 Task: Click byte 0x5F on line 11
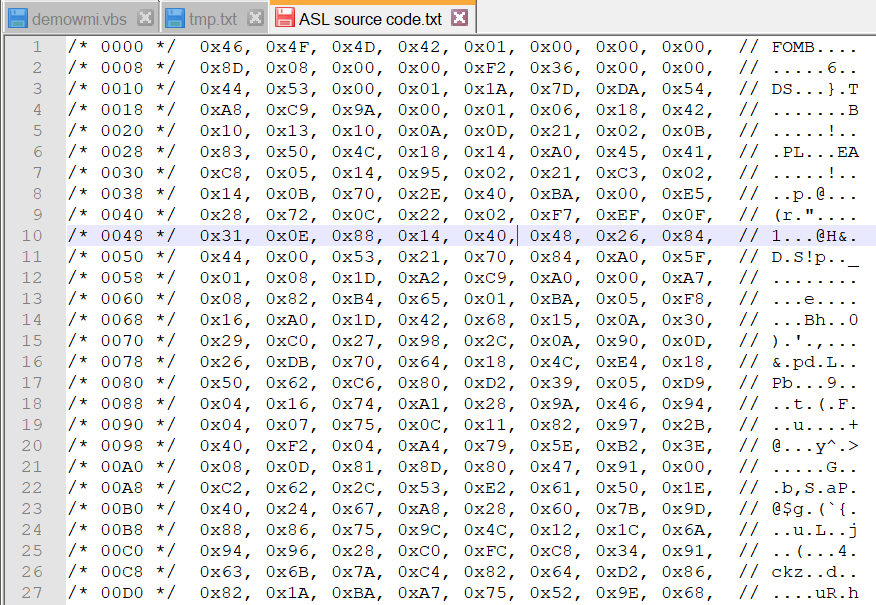click(683, 257)
